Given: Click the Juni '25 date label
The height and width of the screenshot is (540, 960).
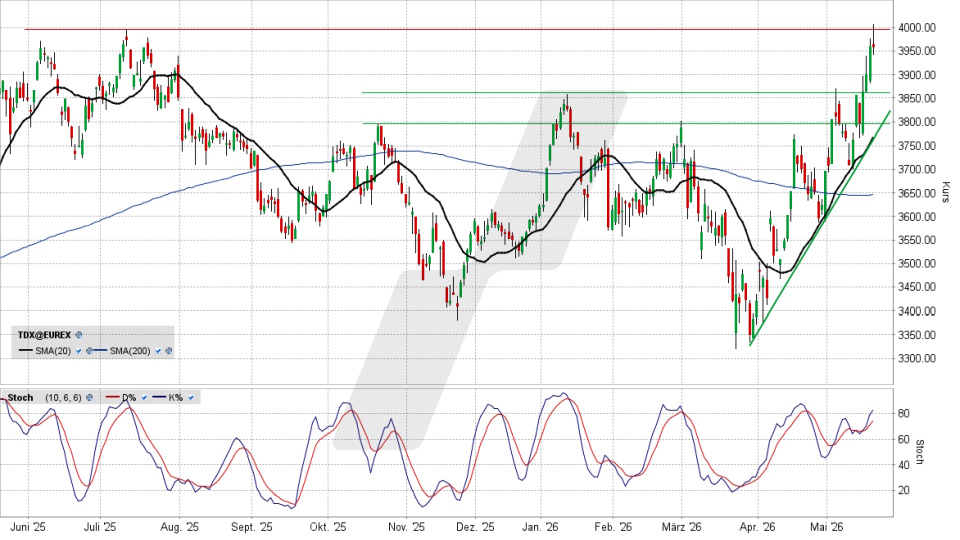Looking at the screenshot, I should click(x=29, y=527).
